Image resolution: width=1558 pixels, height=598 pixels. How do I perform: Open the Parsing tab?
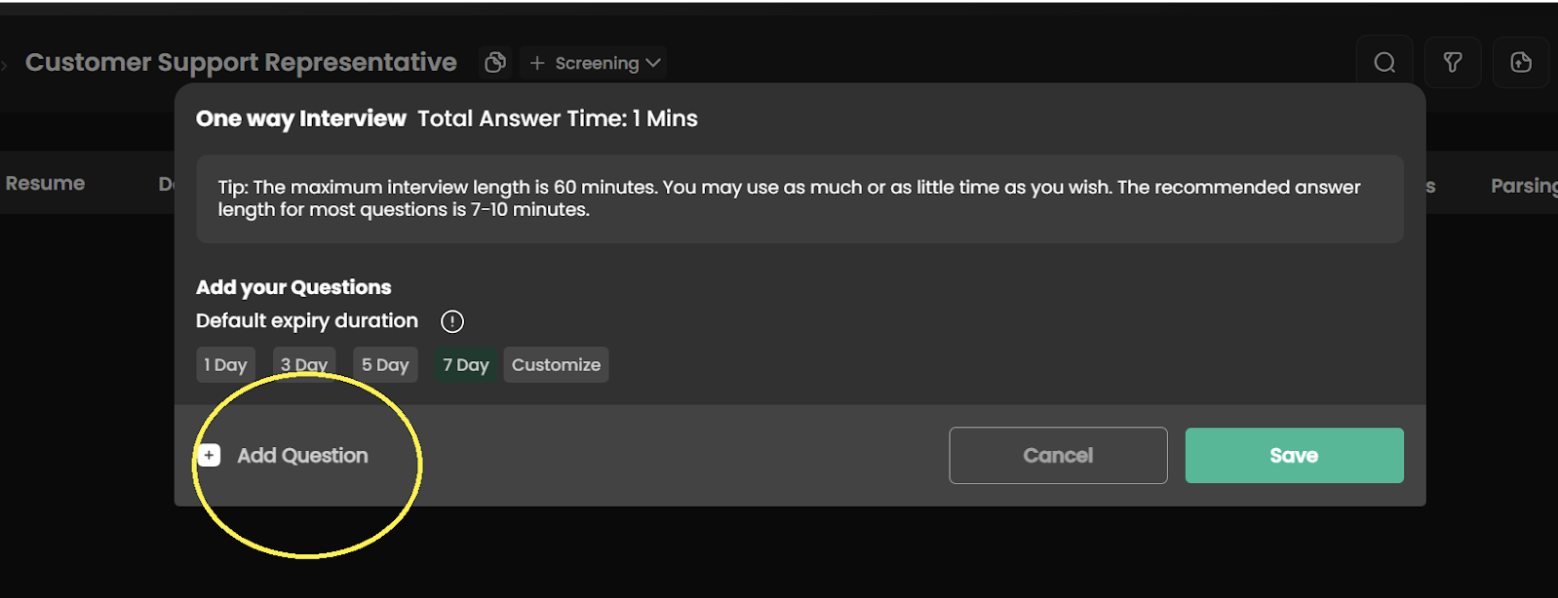1523,185
